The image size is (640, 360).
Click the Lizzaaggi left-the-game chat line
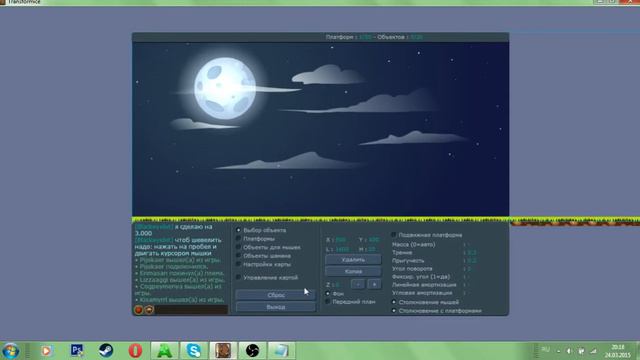click(180, 280)
